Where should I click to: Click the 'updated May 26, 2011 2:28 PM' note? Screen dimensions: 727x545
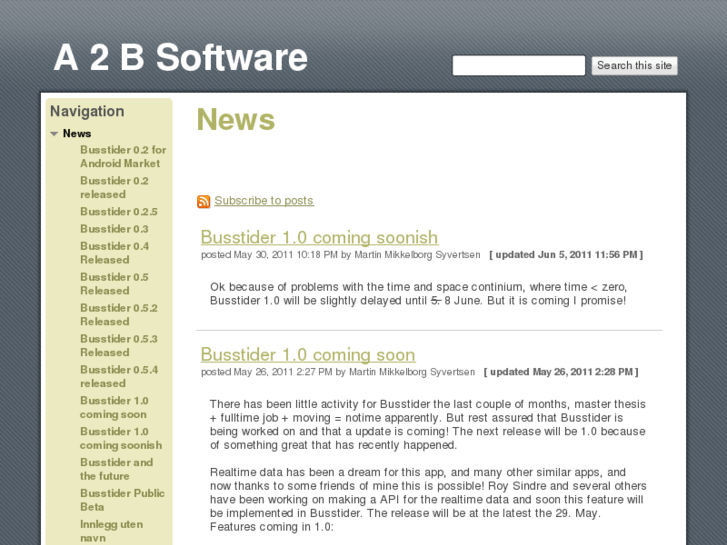coord(561,372)
